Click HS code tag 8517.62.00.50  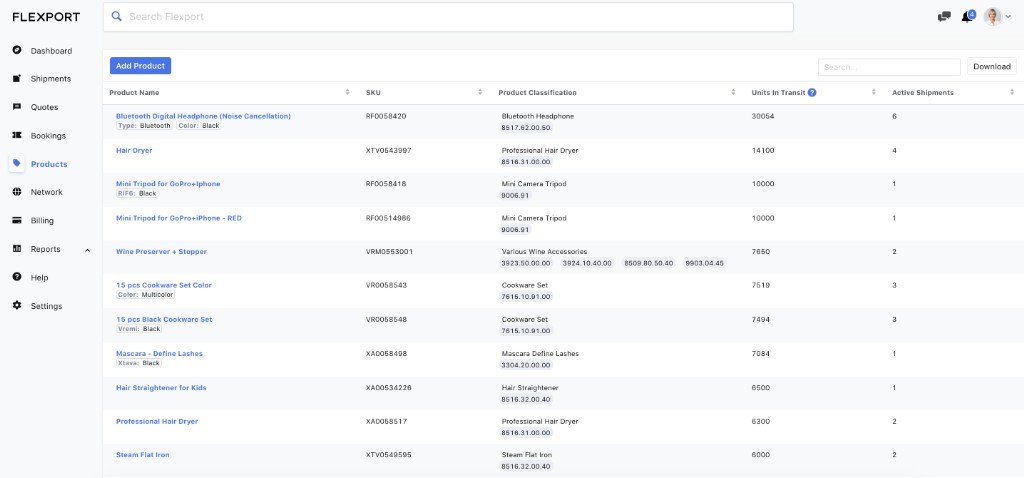click(526, 127)
